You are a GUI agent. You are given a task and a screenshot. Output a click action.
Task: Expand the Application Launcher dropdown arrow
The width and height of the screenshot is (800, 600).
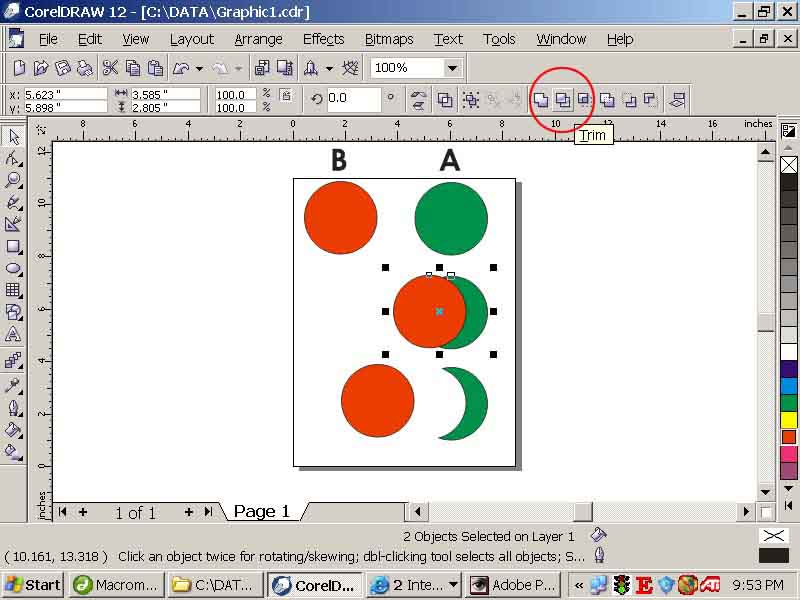coord(330,68)
